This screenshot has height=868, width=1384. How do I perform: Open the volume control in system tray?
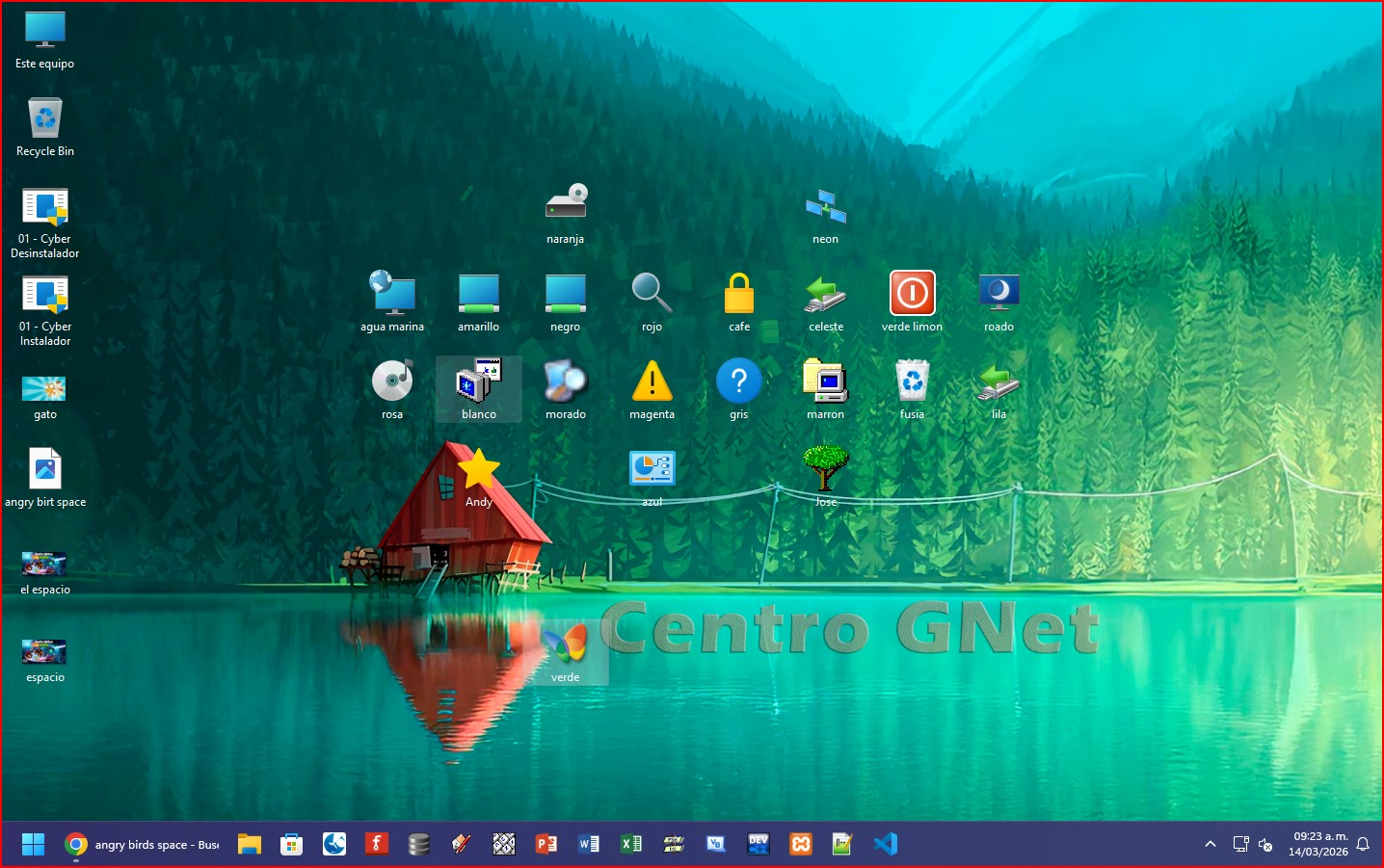pos(1265,844)
